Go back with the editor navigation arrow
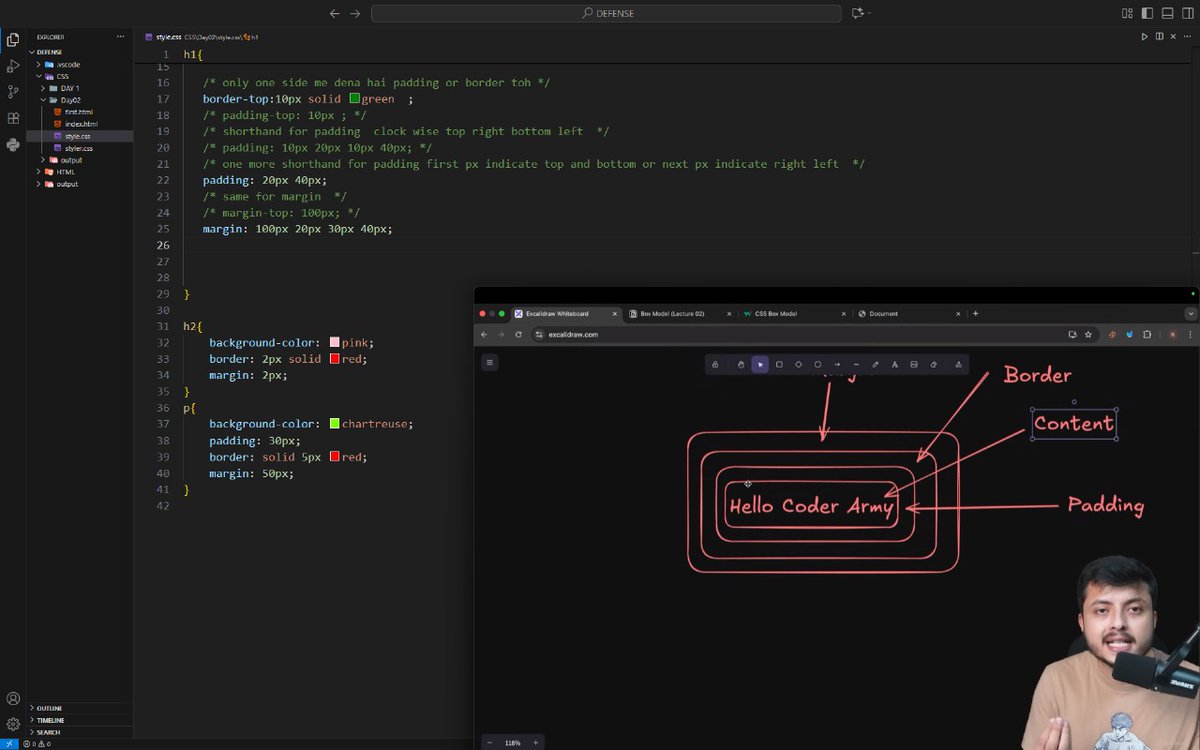Viewport: 1200px width, 750px height. point(334,13)
